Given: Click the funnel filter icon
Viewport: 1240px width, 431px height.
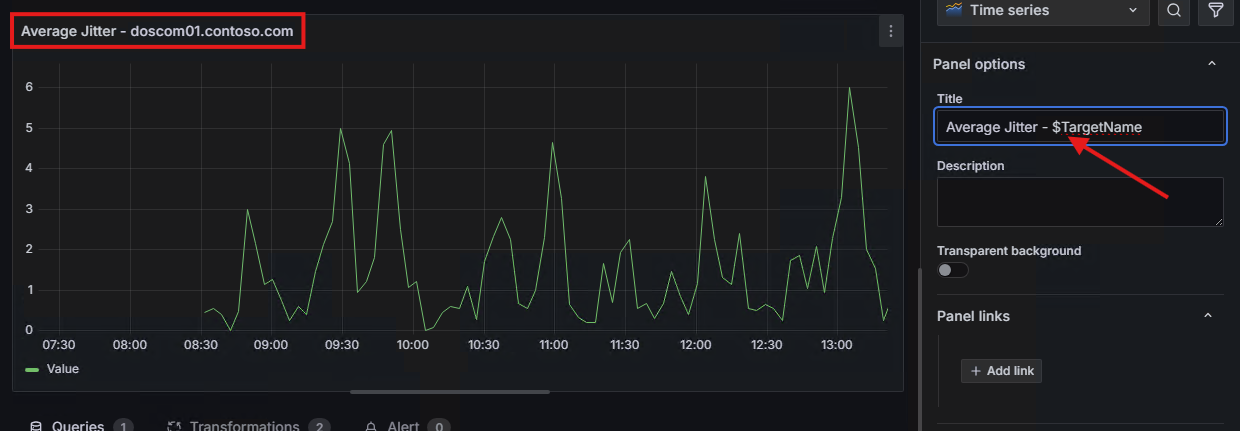Looking at the screenshot, I should pyautogui.click(x=1216, y=10).
